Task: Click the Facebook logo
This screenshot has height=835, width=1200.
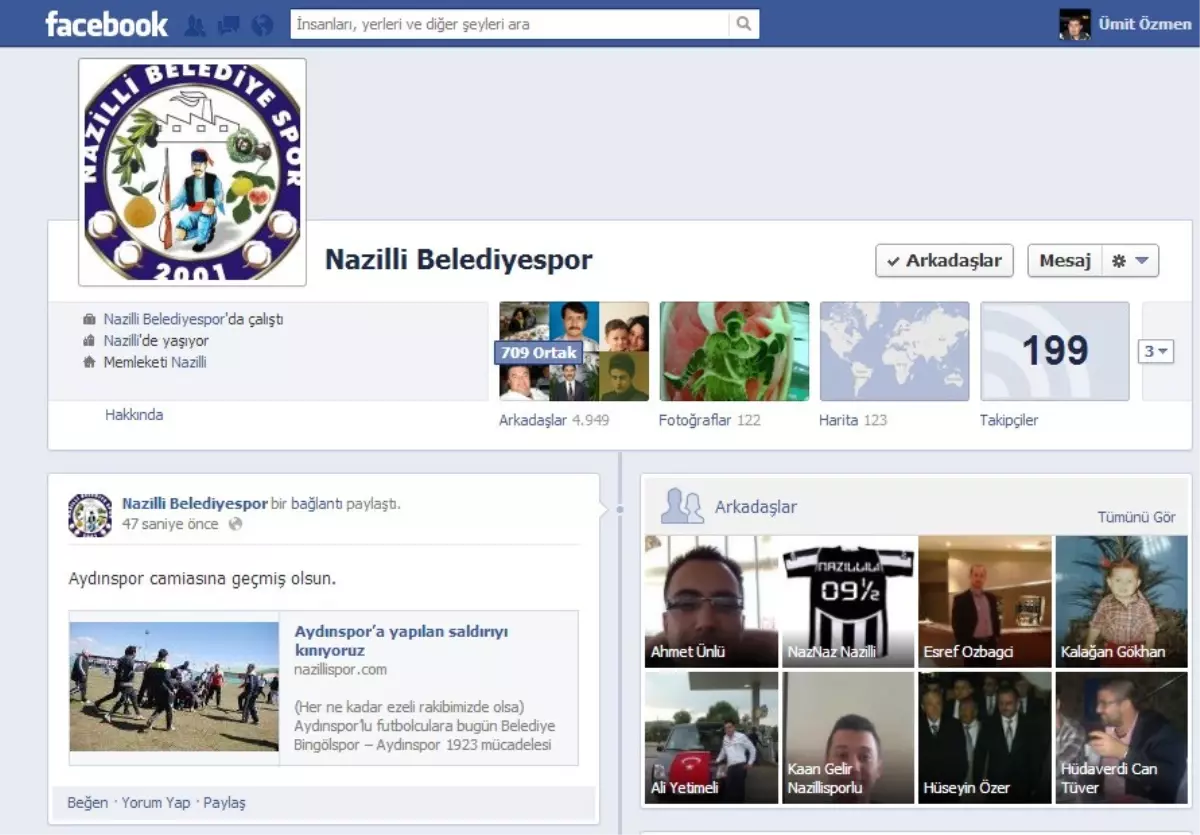Action: click(106, 24)
